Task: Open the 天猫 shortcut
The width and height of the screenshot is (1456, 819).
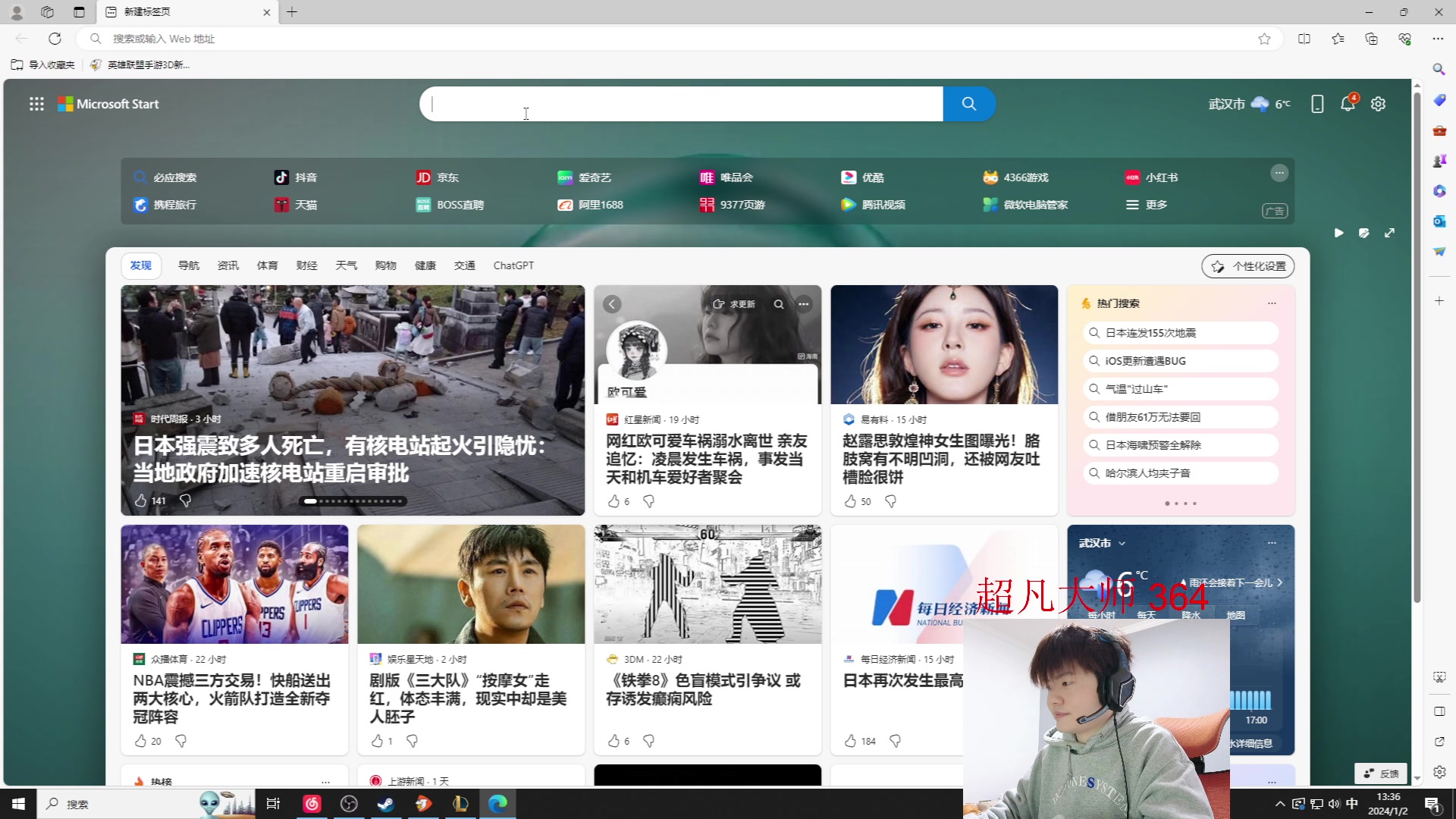Action: pyautogui.click(x=296, y=205)
